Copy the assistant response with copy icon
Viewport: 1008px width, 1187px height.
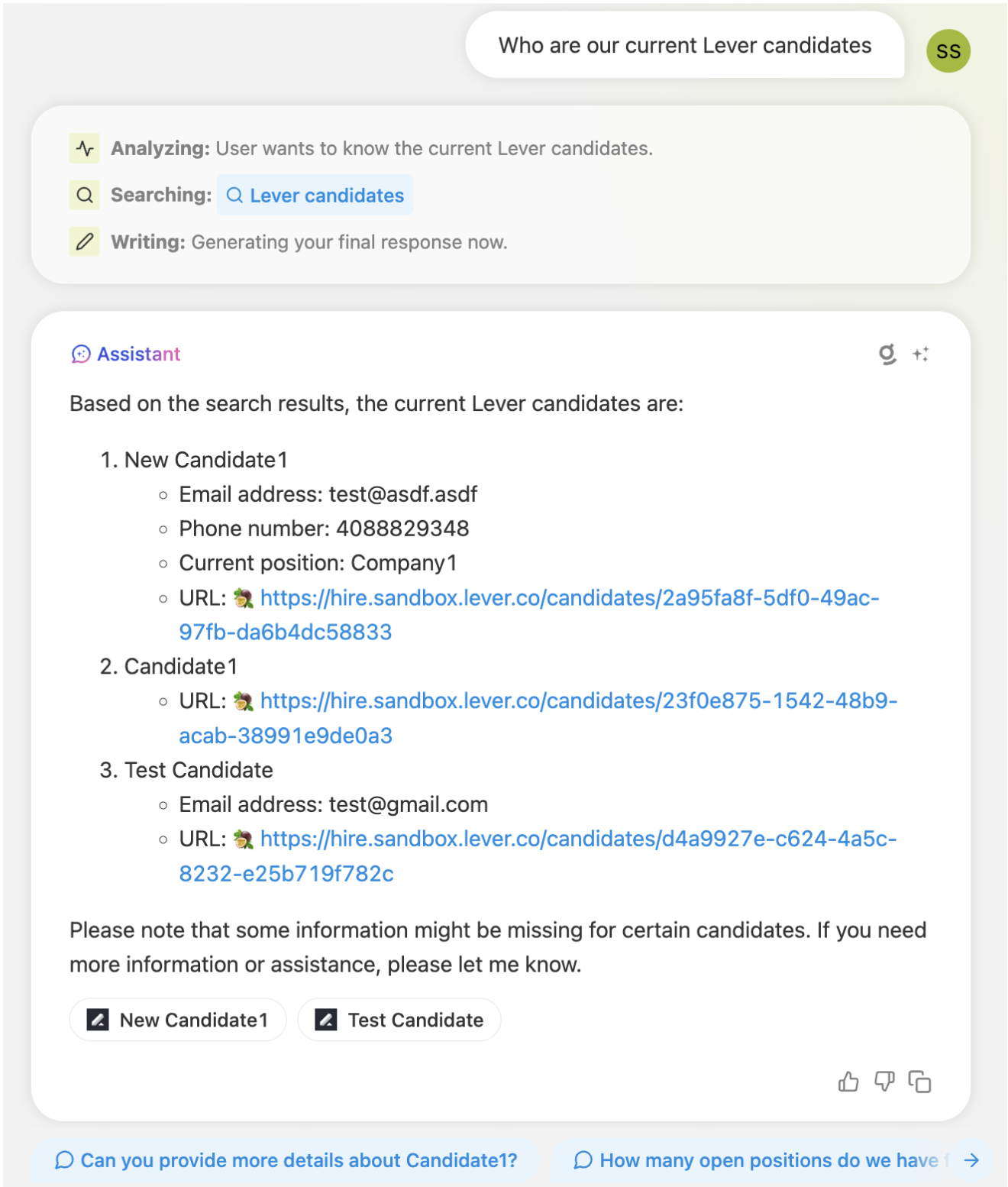(x=919, y=1082)
